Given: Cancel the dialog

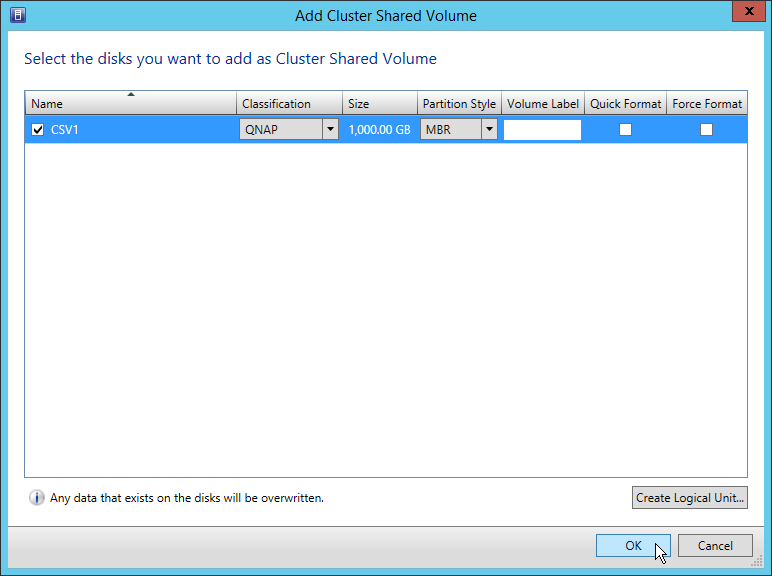Looking at the screenshot, I should (715, 545).
